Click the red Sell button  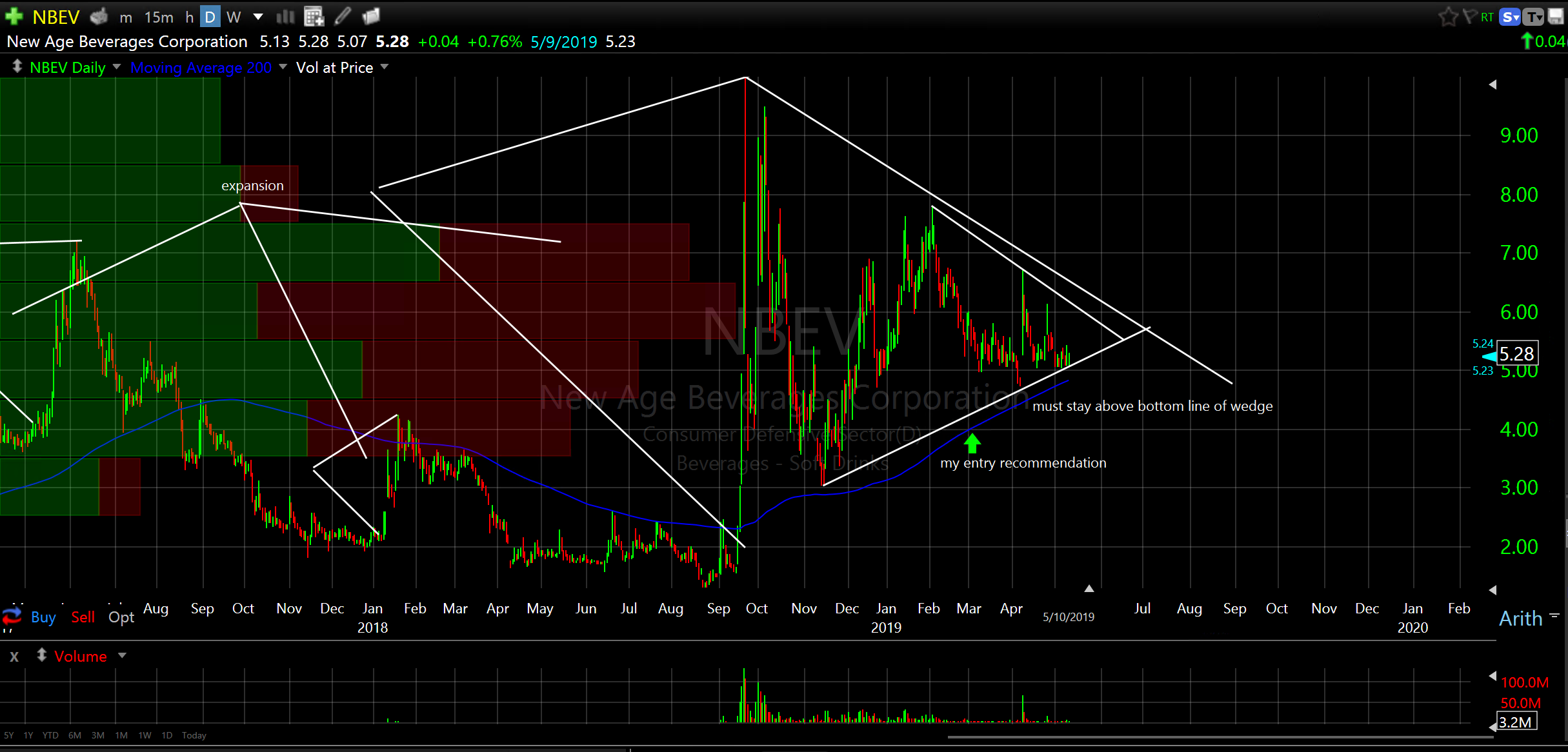point(83,617)
